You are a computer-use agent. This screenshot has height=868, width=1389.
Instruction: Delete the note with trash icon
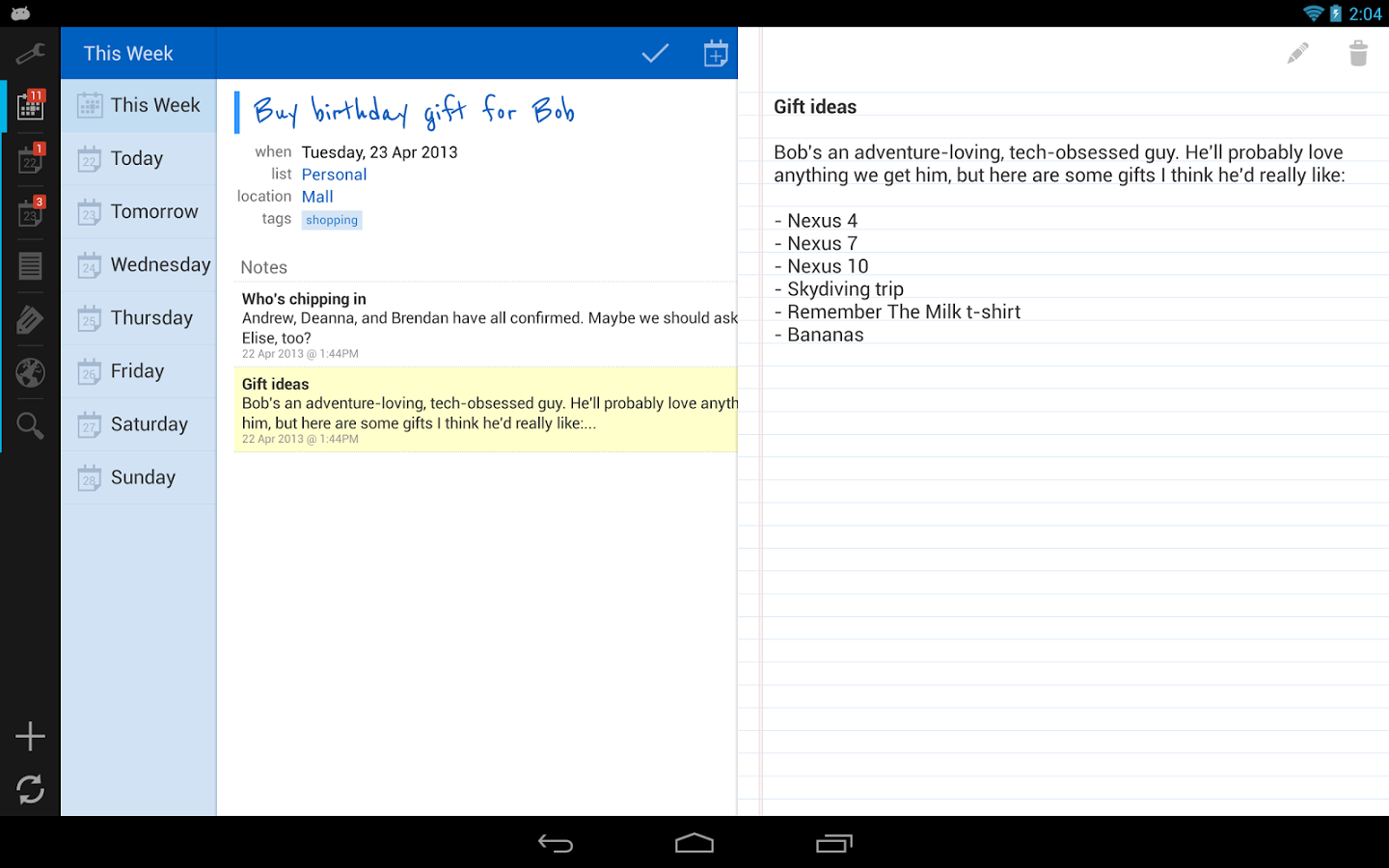tap(1358, 53)
